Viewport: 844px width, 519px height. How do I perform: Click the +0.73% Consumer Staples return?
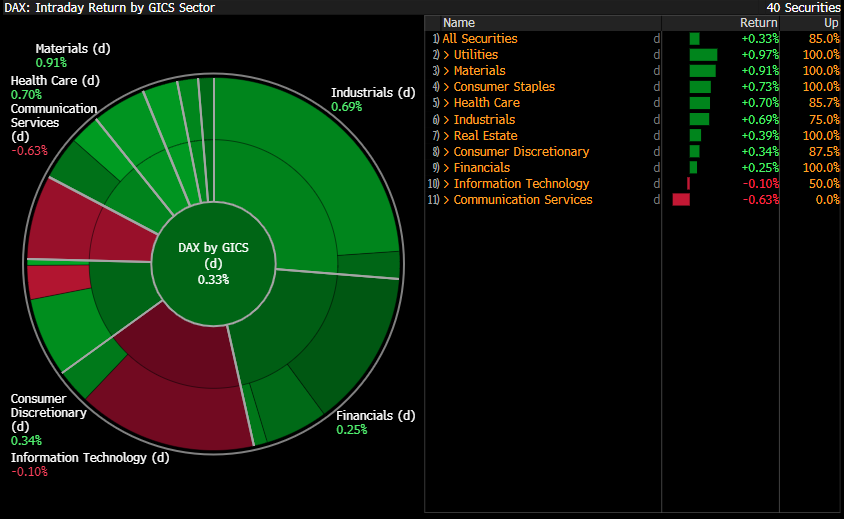[x=760, y=87]
